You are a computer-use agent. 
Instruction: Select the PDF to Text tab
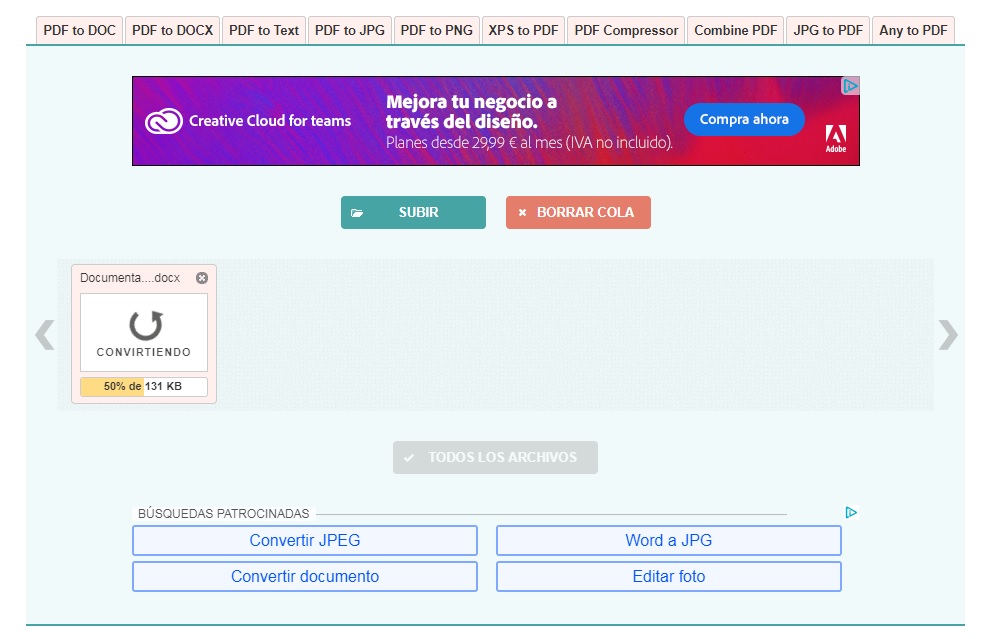(264, 30)
